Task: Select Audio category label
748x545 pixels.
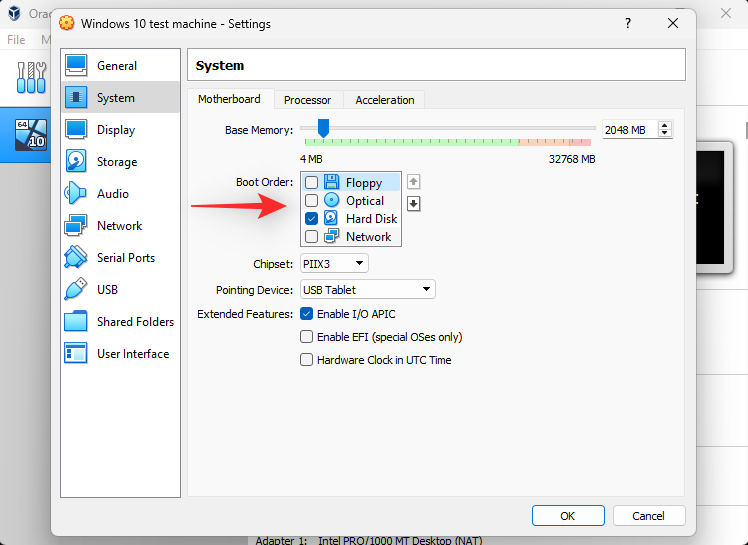Action: pos(113,193)
